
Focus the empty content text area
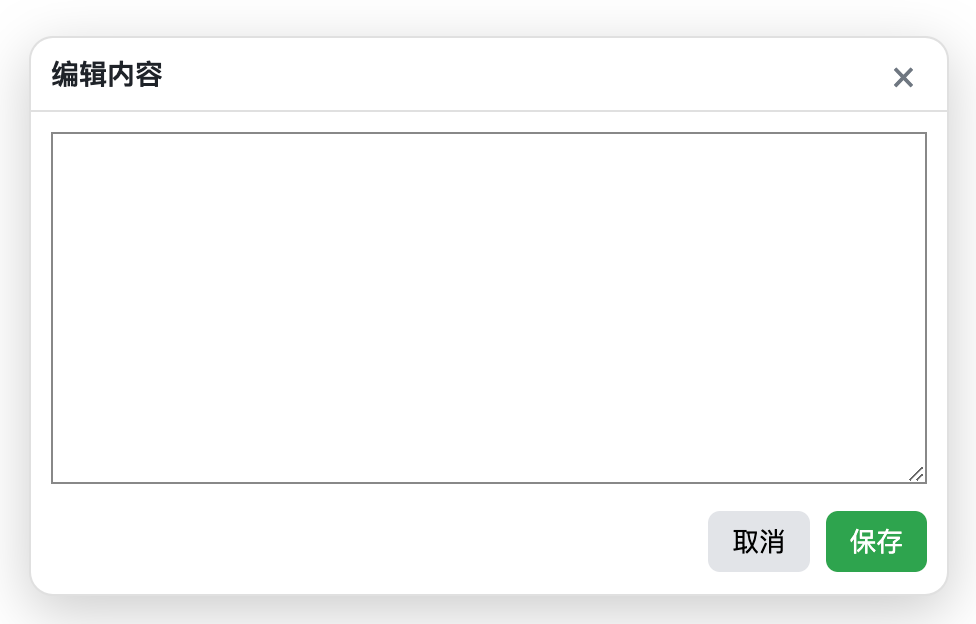(488, 307)
